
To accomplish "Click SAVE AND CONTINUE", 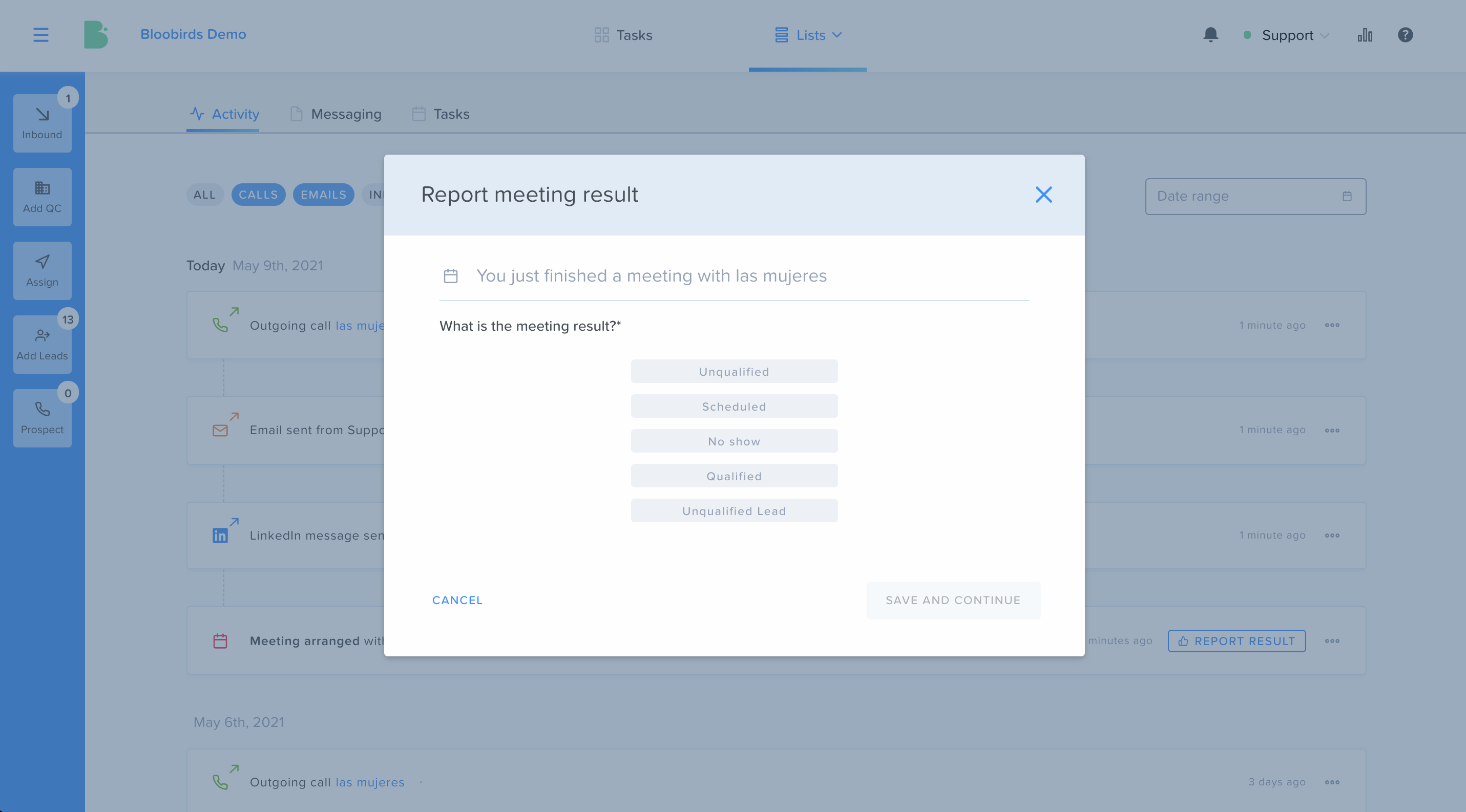I will pos(953,601).
